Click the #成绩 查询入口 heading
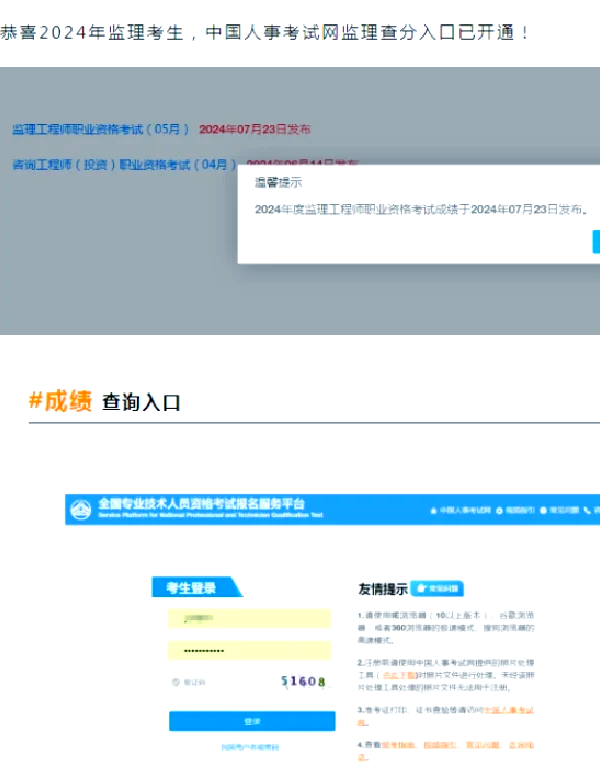 point(105,401)
